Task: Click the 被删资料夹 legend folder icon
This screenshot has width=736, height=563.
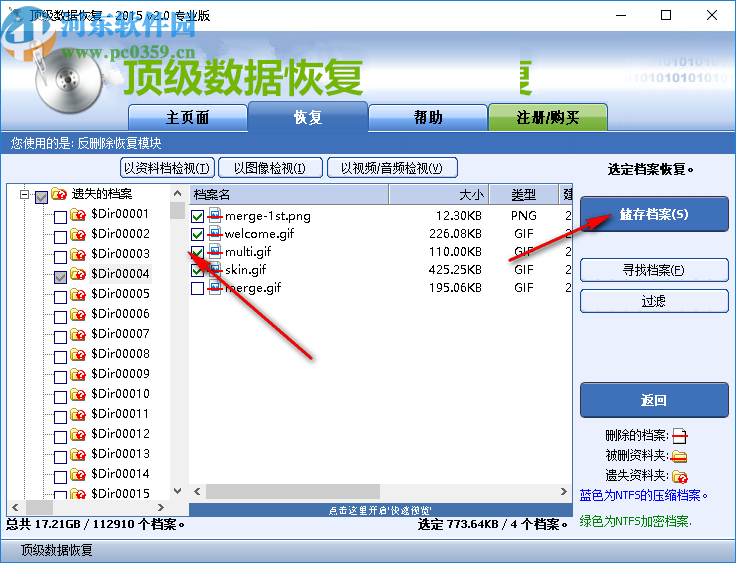Action: coord(679,456)
